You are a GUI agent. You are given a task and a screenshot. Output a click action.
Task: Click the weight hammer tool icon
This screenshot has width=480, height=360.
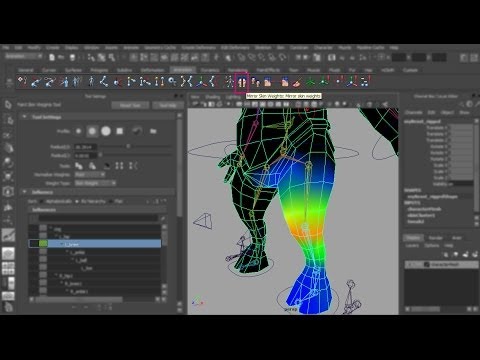pos(107,166)
